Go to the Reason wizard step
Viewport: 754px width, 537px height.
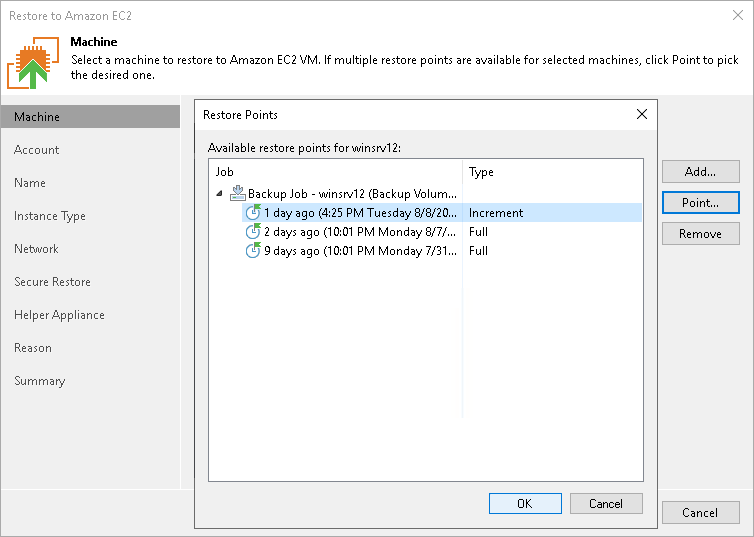(33, 348)
